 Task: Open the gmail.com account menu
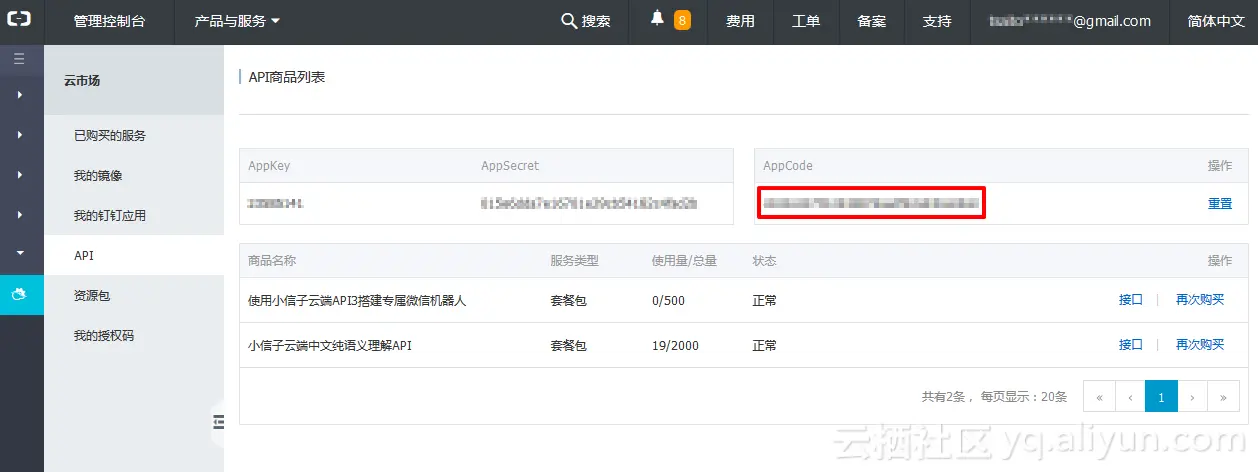tap(1070, 21)
